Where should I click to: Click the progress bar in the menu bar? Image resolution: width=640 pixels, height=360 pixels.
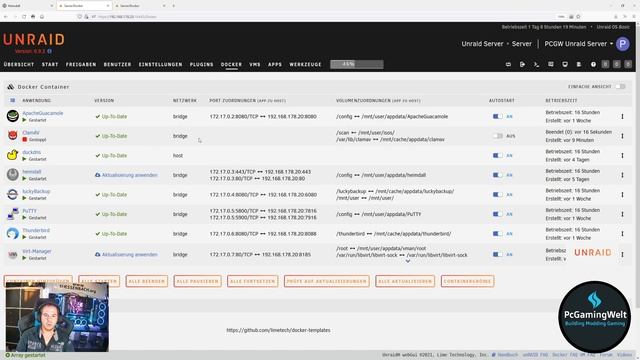coord(357,64)
